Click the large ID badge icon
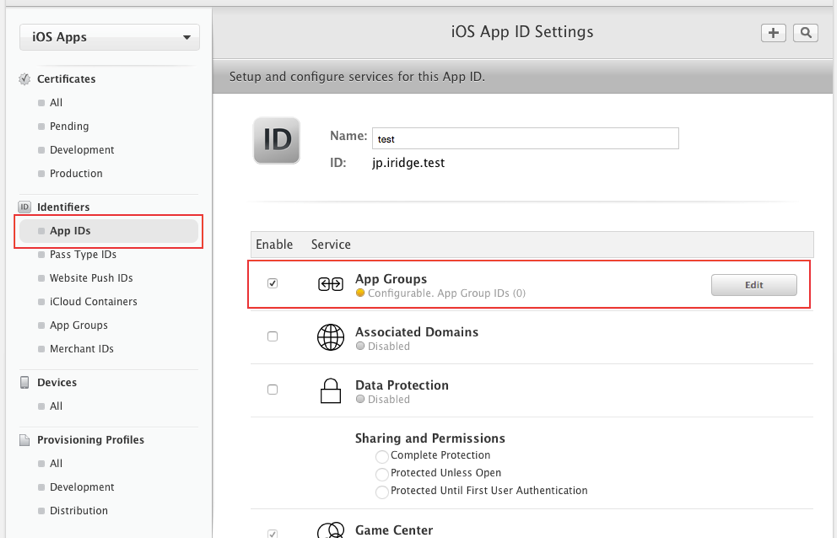The width and height of the screenshot is (837, 538). point(276,141)
